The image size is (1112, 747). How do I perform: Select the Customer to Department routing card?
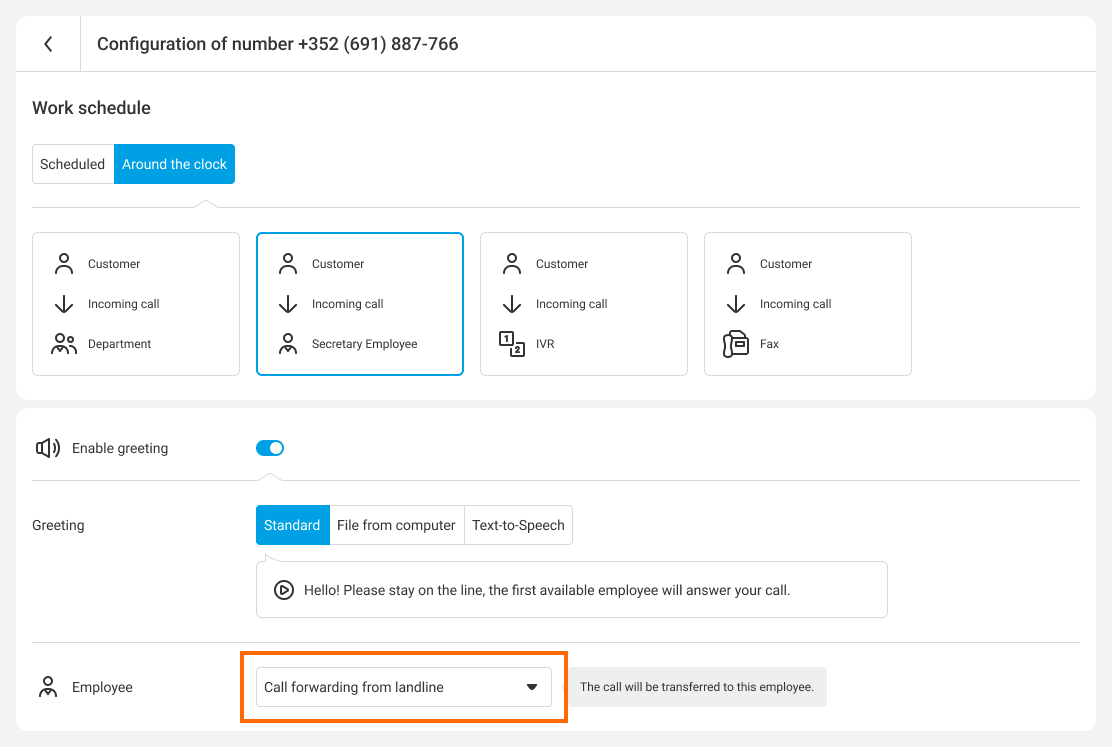pos(136,304)
